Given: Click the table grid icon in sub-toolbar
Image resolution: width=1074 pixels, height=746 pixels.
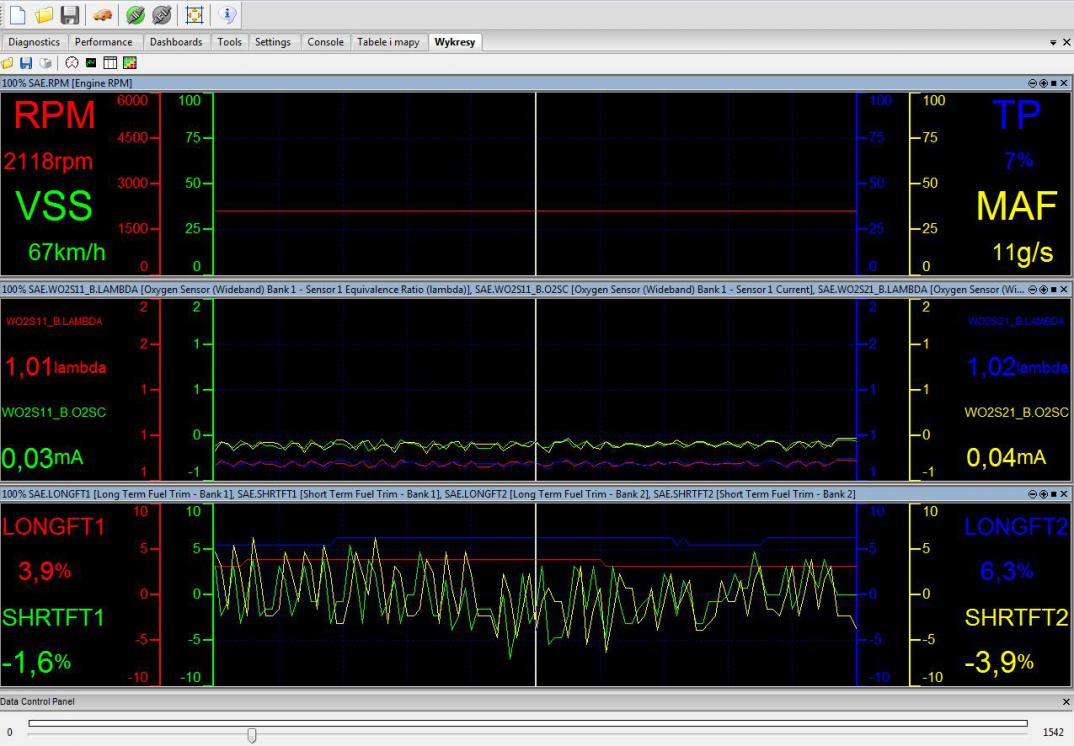Looking at the screenshot, I should [110, 63].
